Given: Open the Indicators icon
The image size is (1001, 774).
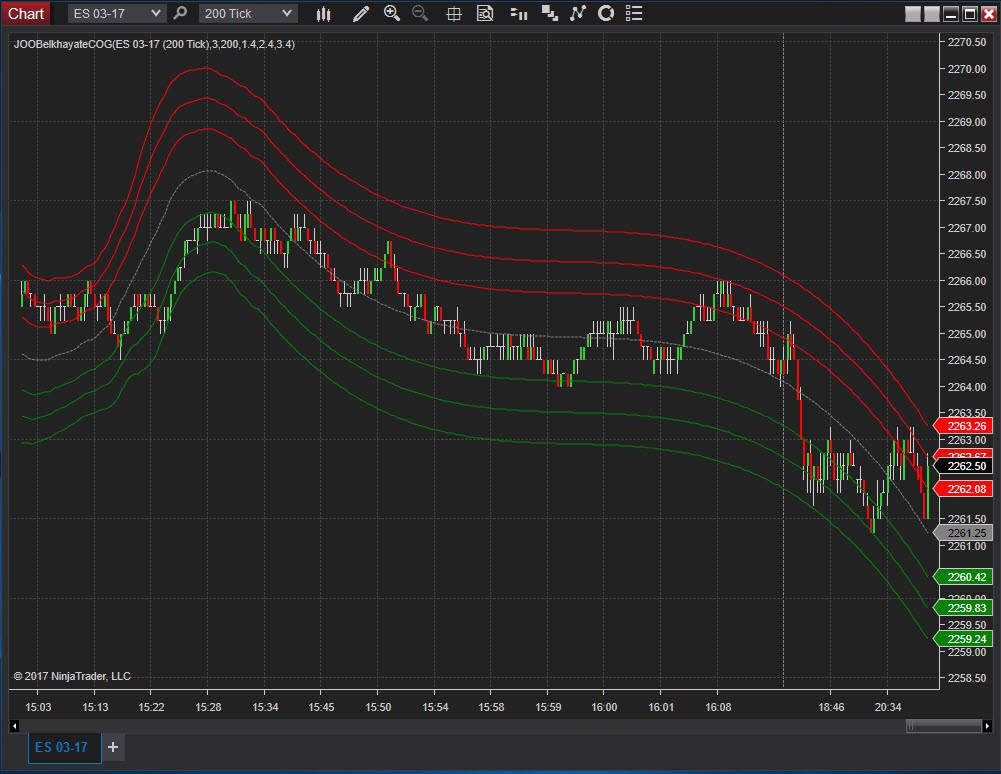Looking at the screenshot, I should click(x=577, y=13).
